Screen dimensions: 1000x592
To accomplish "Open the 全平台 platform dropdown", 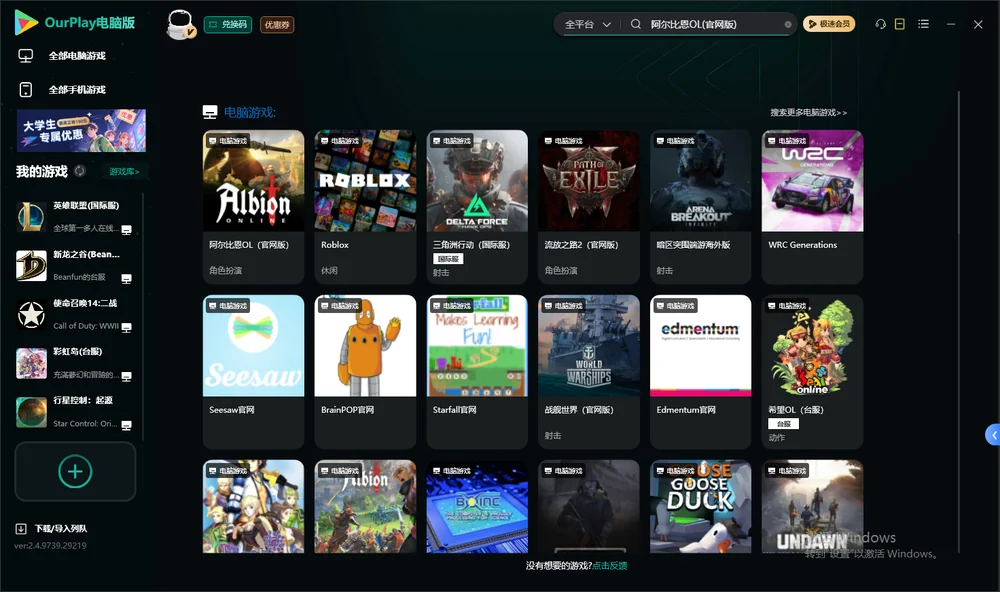I will pos(587,24).
